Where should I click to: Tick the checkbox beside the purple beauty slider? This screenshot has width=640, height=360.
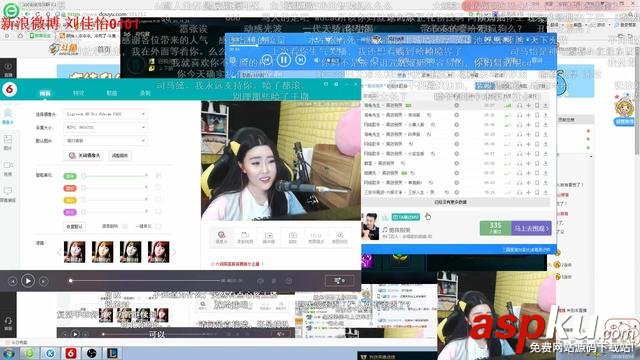click(158, 212)
